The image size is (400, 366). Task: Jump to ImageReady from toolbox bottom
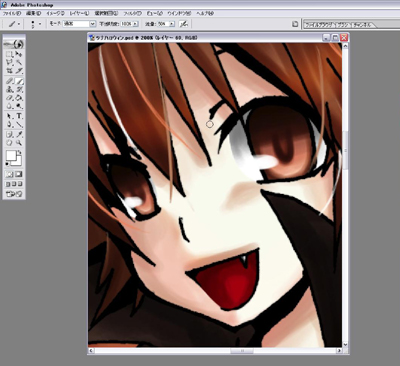14,193
